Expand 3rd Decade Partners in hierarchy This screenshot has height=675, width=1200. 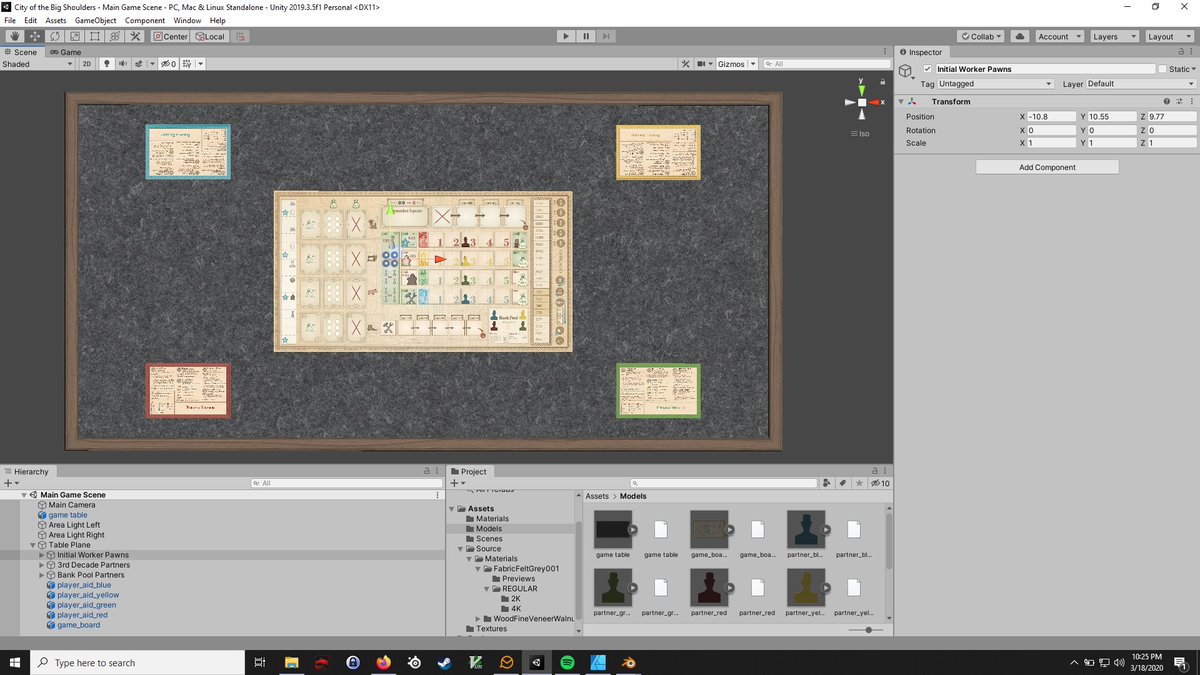point(41,565)
